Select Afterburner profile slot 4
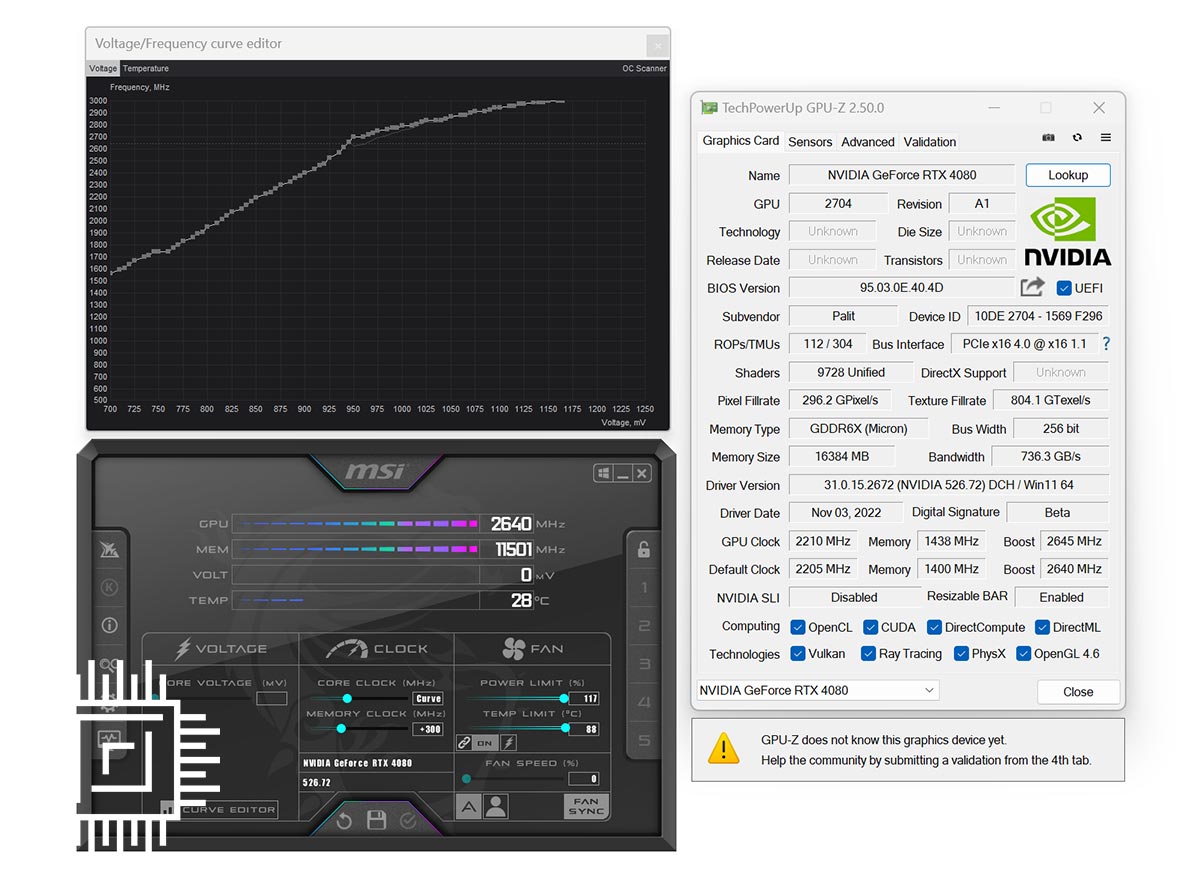Viewport: 1200px width, 880px height. tap(644, 702)
